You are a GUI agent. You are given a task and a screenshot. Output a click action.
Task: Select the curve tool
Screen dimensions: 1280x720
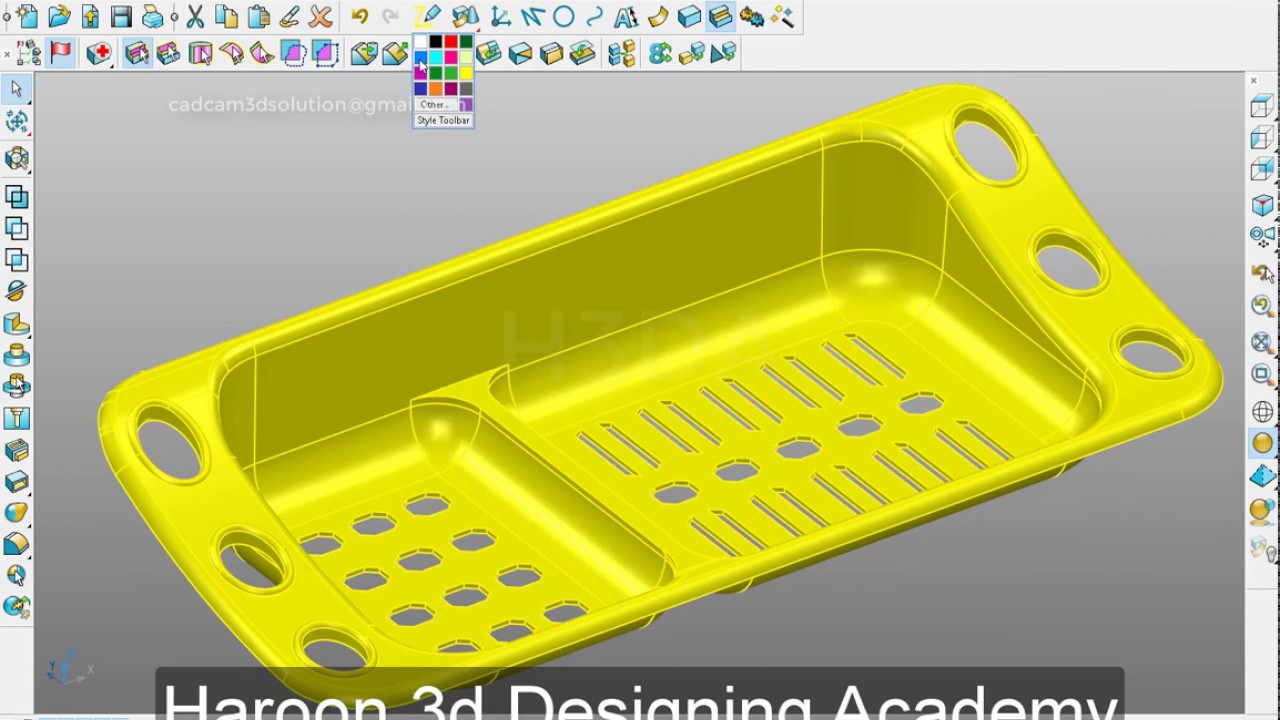(x=594, y=16)
